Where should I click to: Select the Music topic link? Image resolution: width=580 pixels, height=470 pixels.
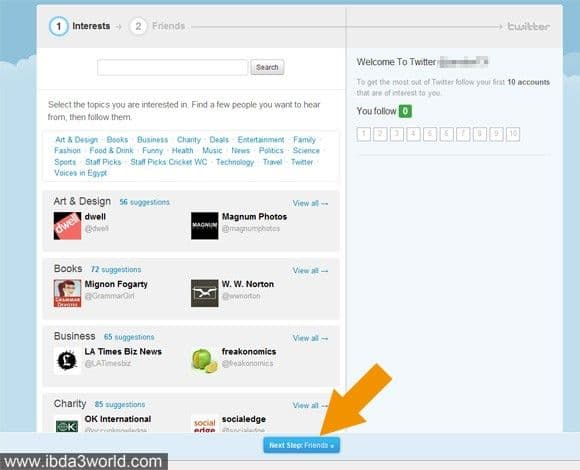coord(212,151)
